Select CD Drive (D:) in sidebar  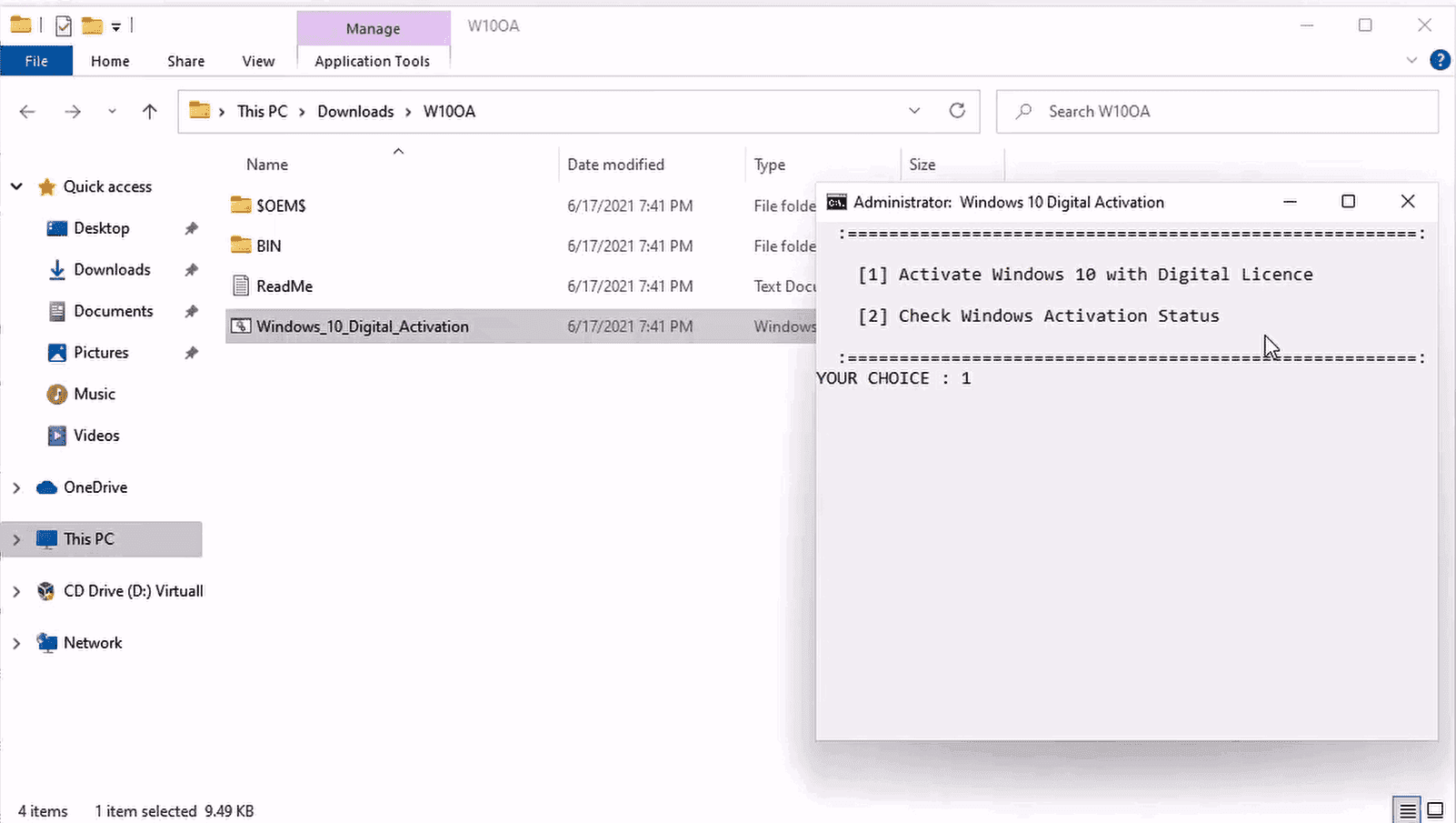[134, 591]
